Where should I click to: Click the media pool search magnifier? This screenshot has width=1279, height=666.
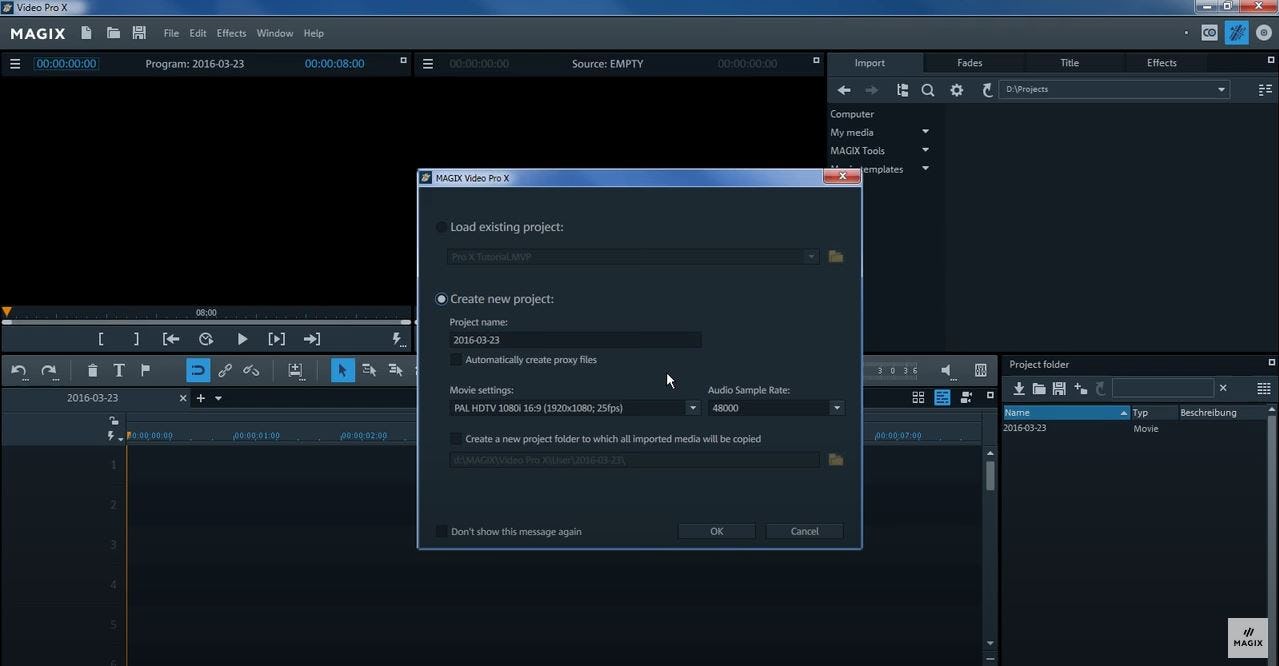coord(928,90)
